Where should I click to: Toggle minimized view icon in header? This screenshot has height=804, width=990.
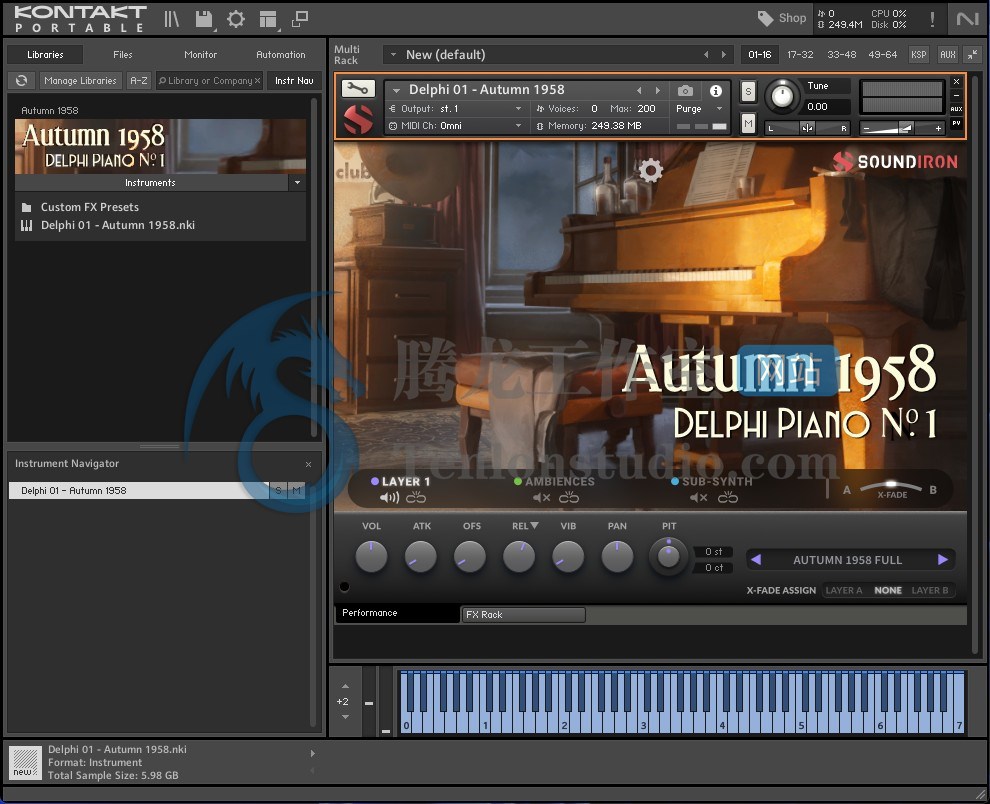[x=300, y=19]
